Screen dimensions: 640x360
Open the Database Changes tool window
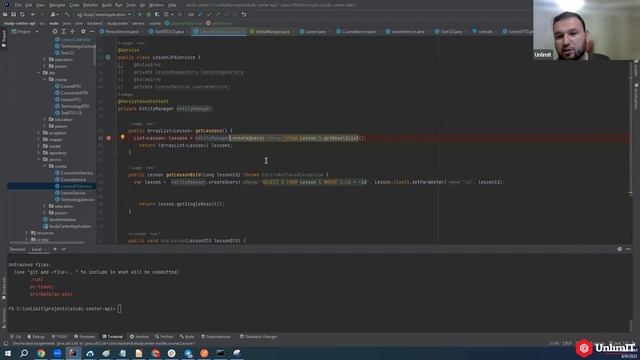point(258,337)
